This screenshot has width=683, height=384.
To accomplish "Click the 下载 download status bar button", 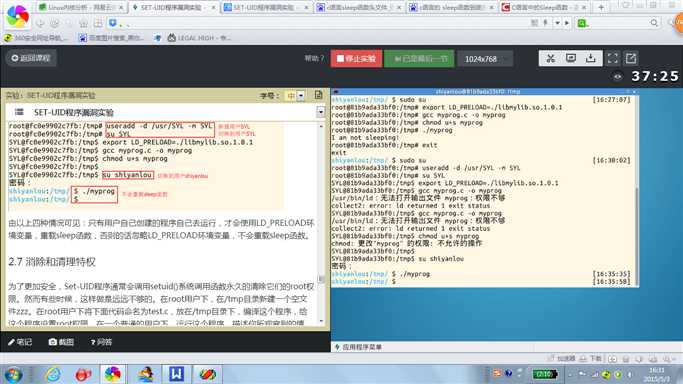I will [591, 359].
